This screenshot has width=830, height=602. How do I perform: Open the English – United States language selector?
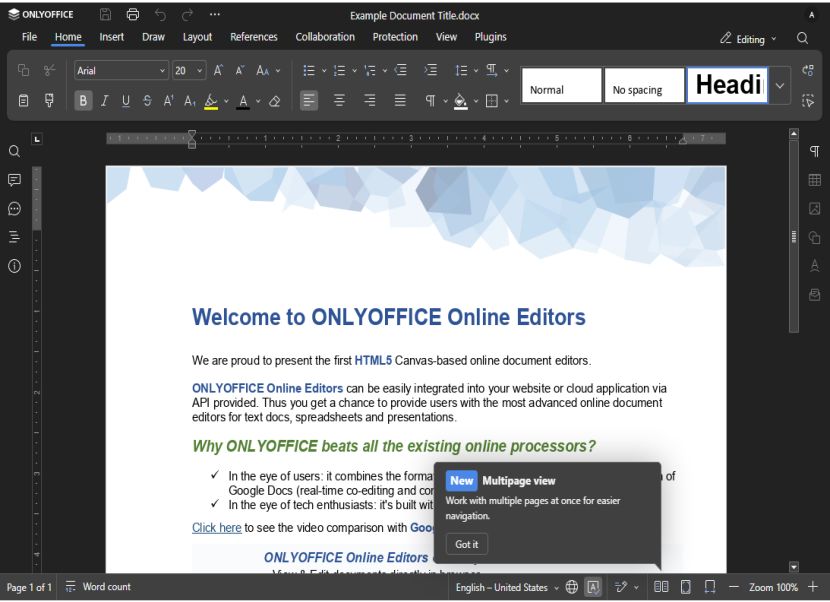click(x=507, y=587)
